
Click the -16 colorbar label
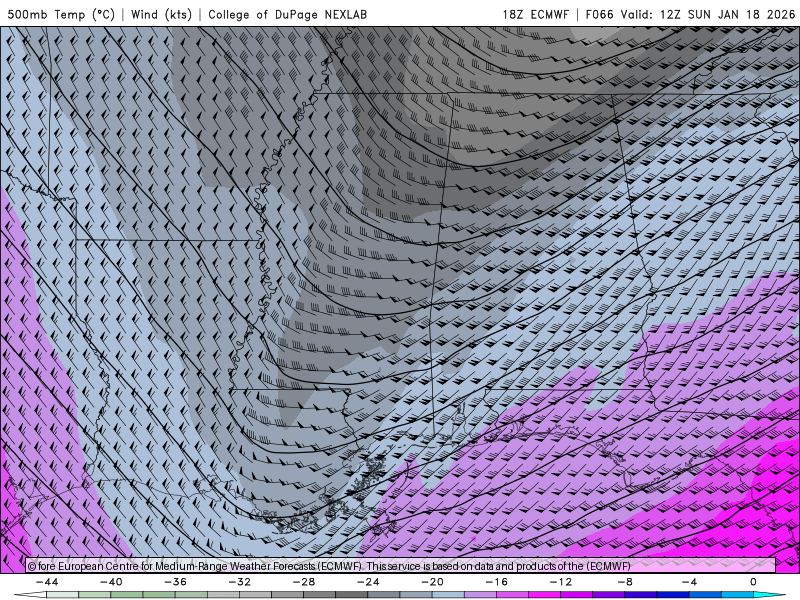(x=497, y=582)
